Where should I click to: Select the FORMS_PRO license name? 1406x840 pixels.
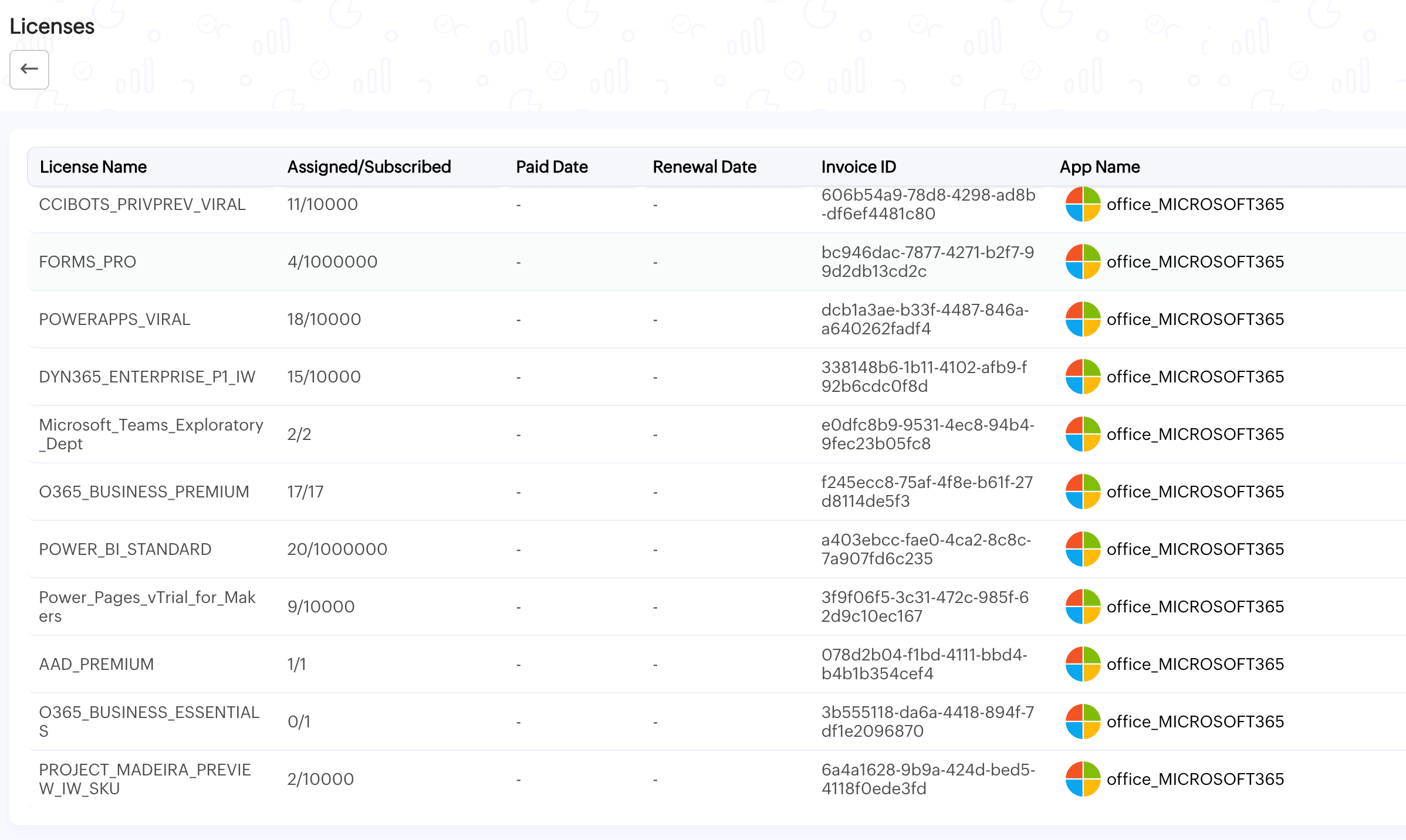pyautogui.click(x=87, y=262)
